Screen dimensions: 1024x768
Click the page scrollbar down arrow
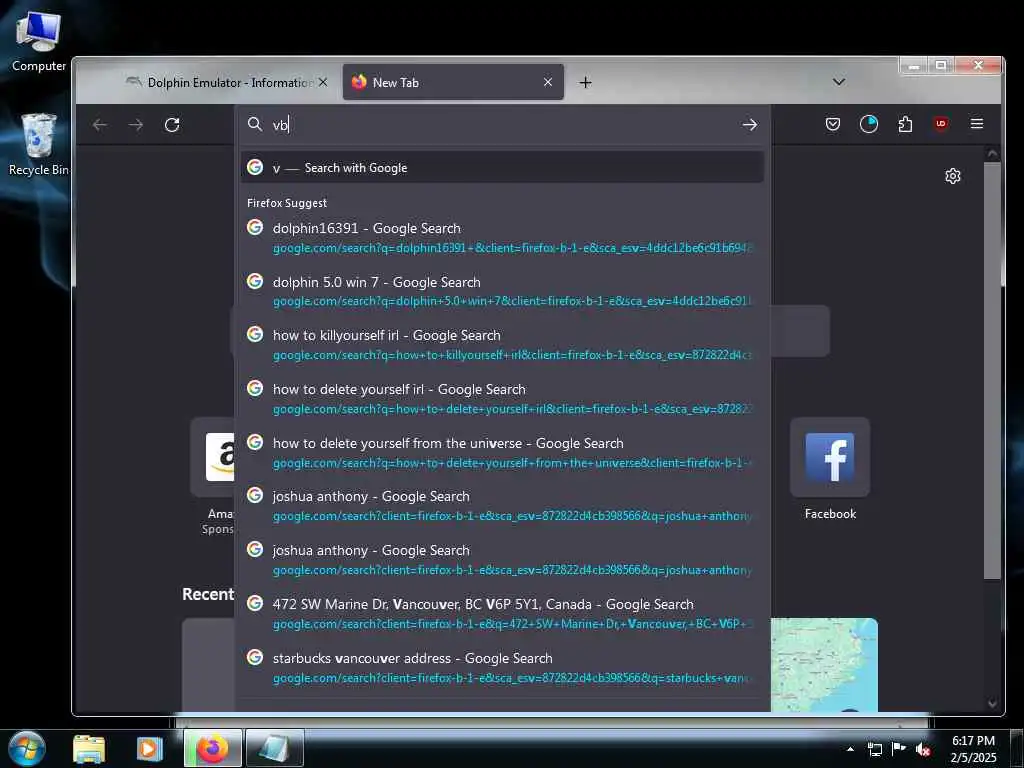coord(993,703)
